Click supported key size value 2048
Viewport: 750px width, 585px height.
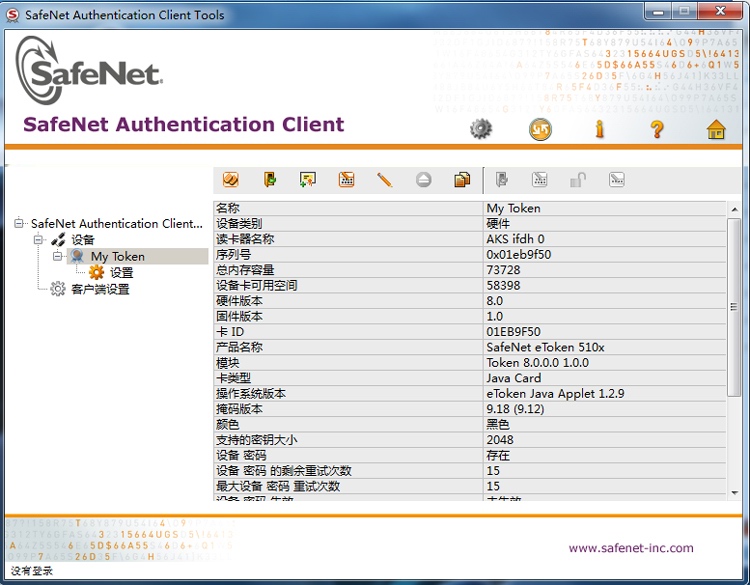pos(500,440)
